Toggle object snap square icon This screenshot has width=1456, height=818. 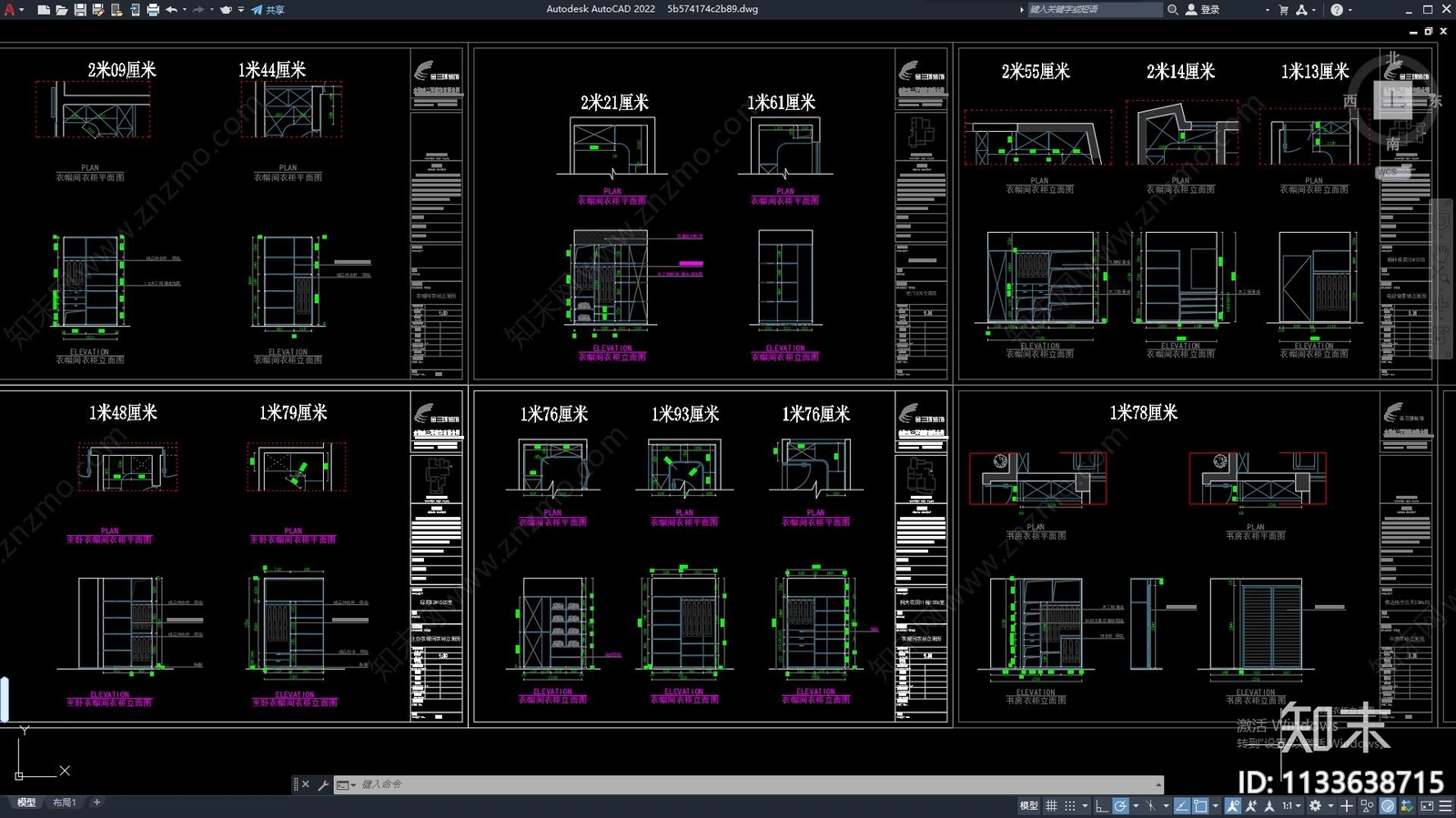point(1200,806)
